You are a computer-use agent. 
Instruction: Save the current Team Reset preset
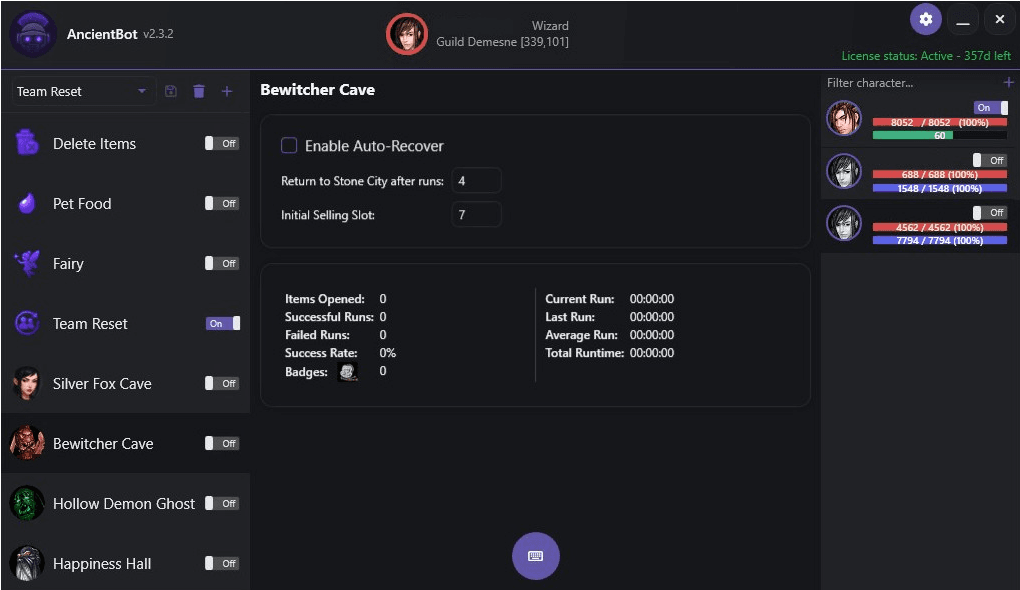[x=170, y=91]
